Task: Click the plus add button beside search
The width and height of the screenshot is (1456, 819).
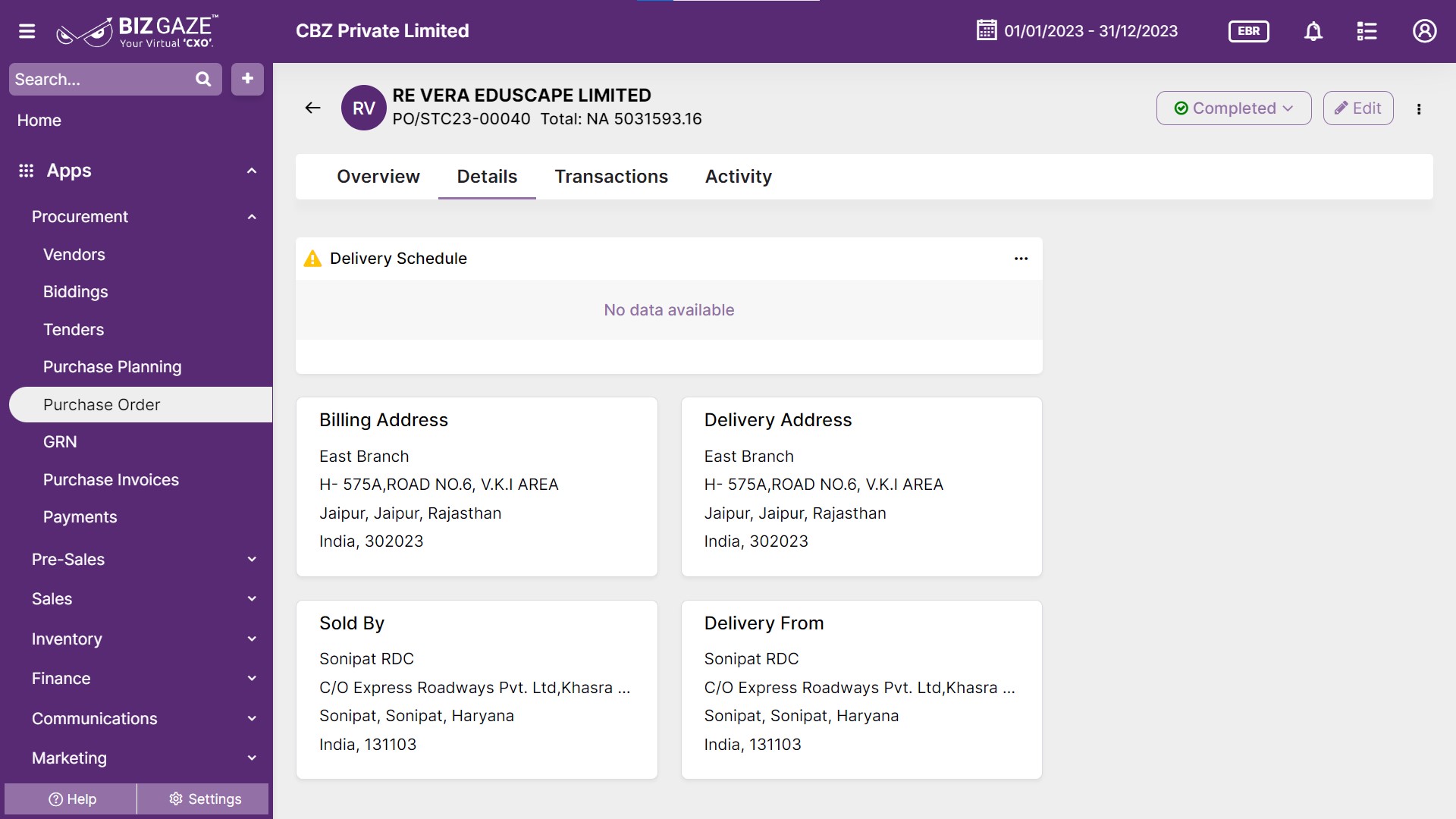Action: pos(247,79)
